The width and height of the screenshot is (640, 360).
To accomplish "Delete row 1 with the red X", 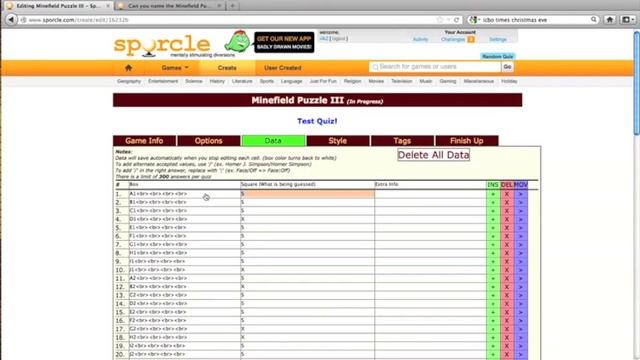I will click(x=507, y=194).
